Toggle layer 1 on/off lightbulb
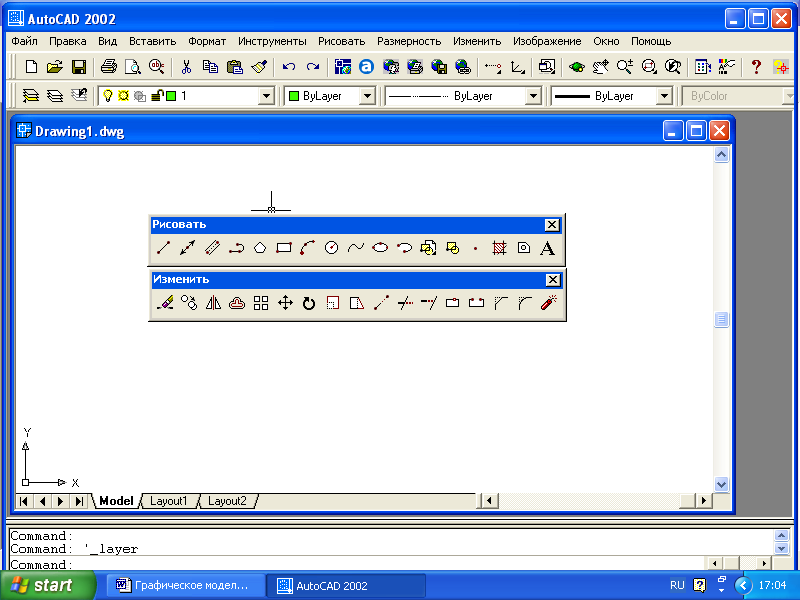Screen dimensions: 800x600 (108, 95)
